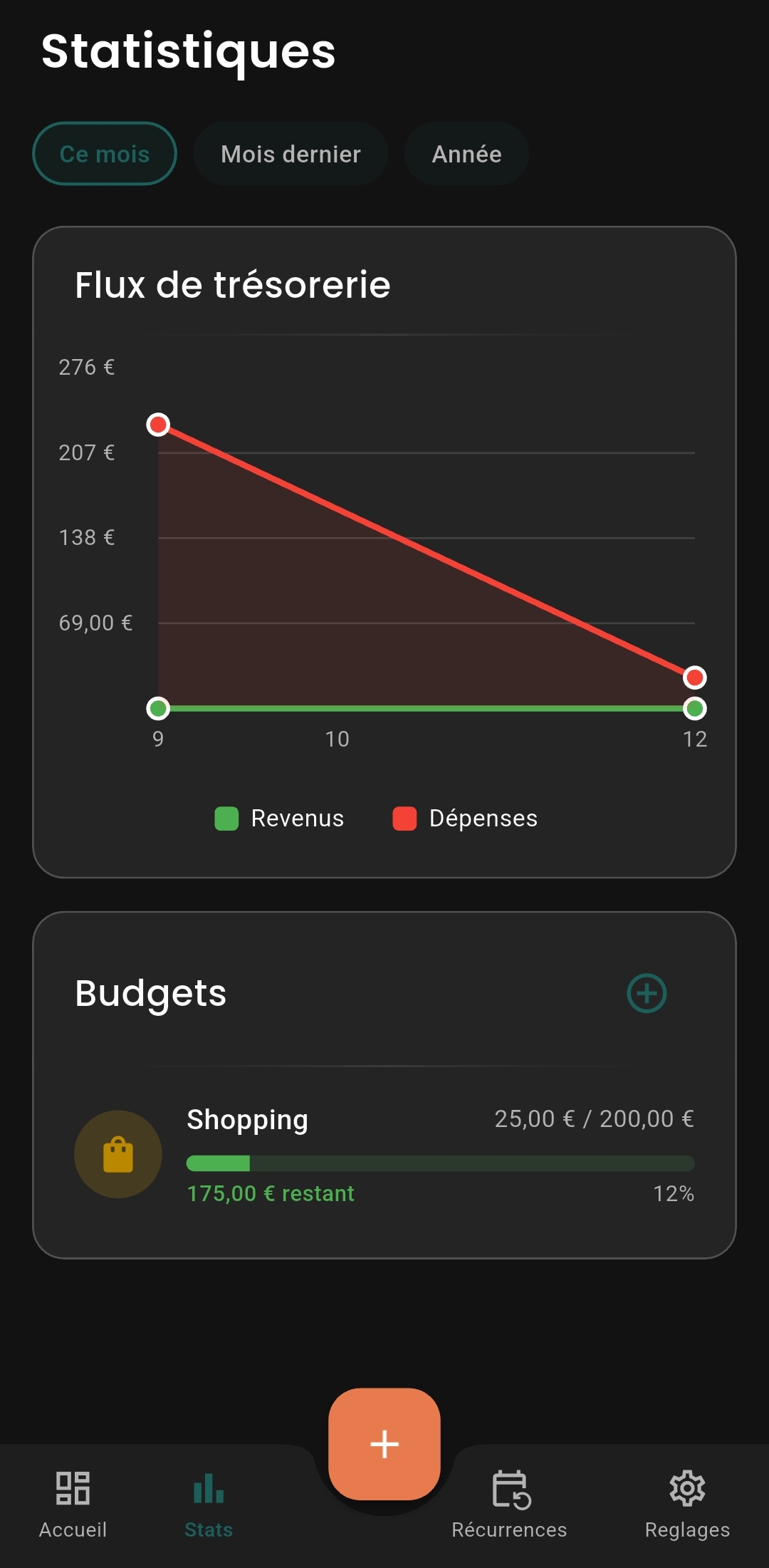Click the Flux de trésorerie heading
769x1568 pixels.
[233, 285]
